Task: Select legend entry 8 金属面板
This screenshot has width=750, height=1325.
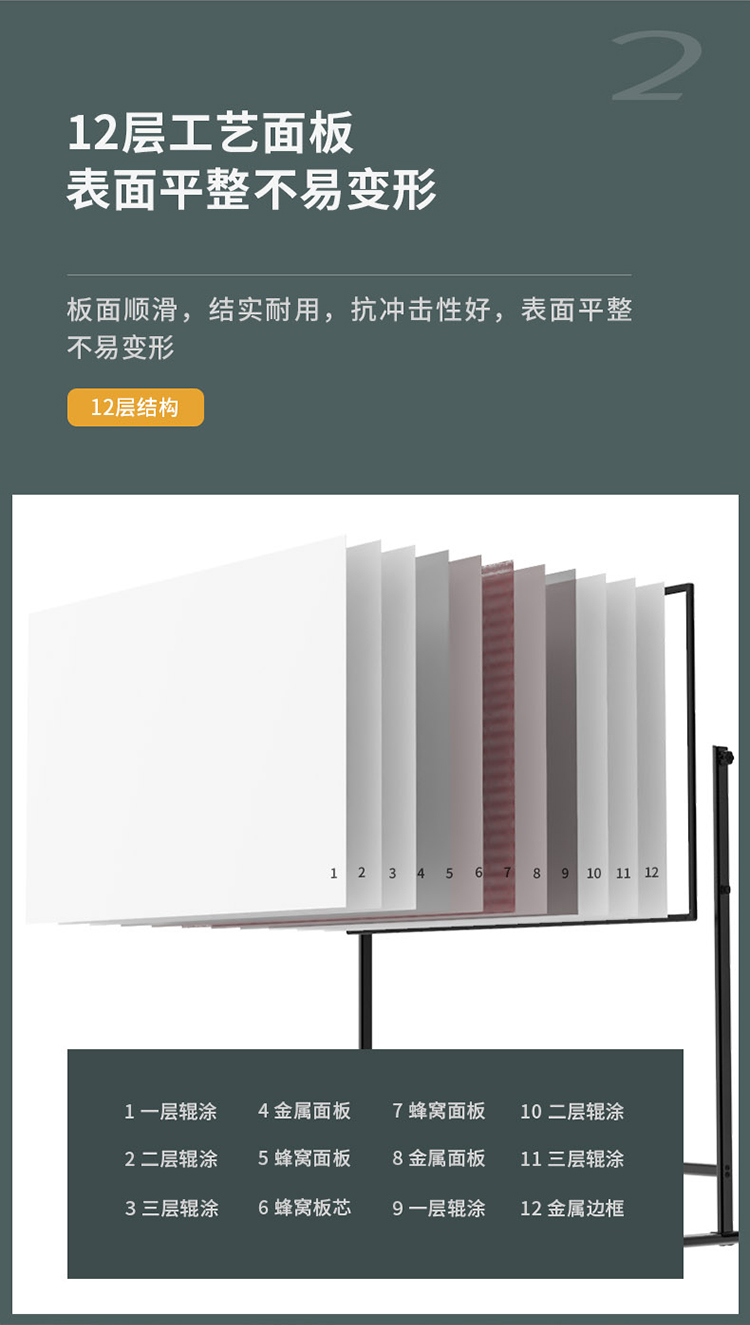Action: point(439,1159)
